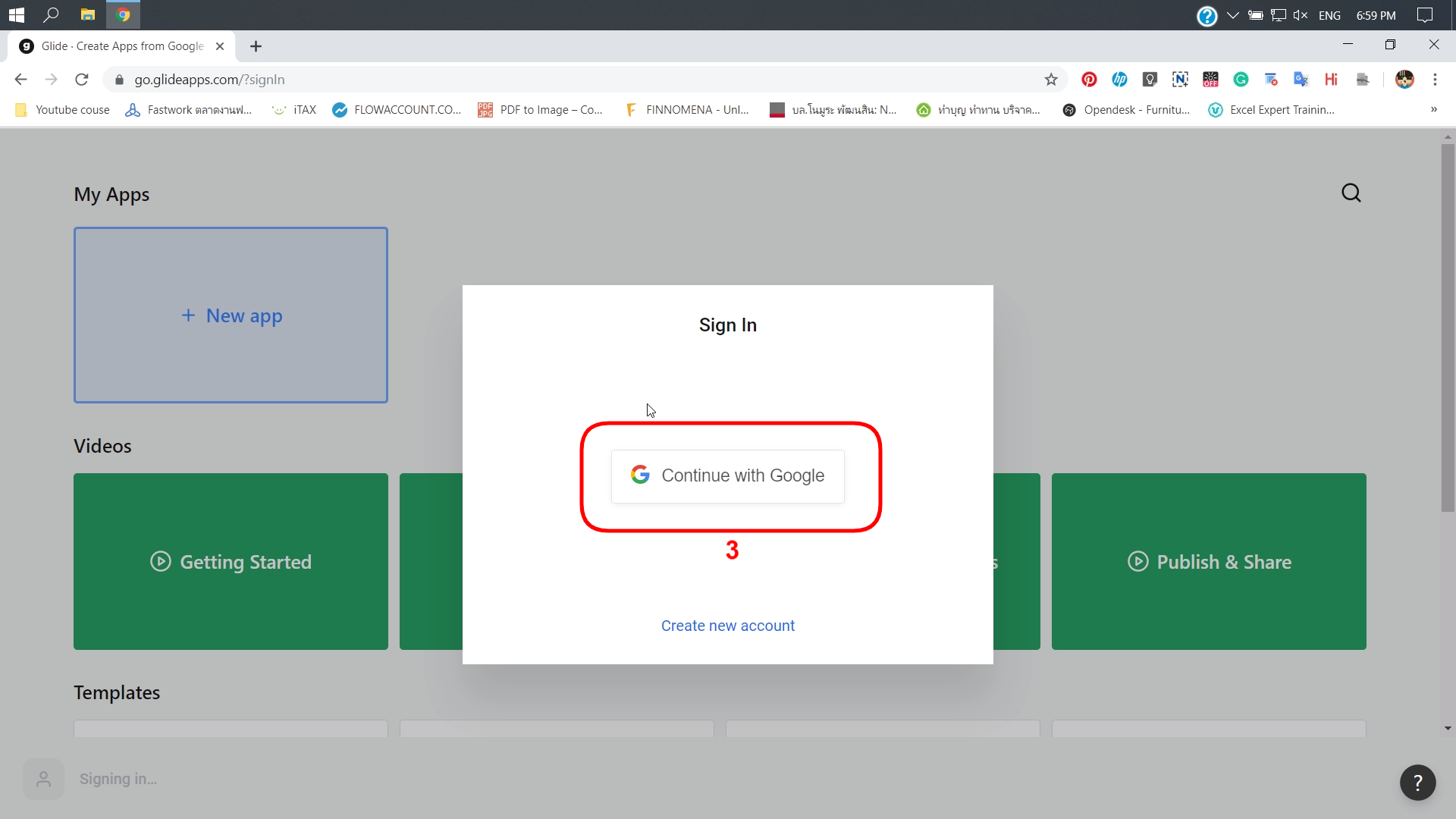Open the search magnifier in My Apps

(x=1351, y=193)
